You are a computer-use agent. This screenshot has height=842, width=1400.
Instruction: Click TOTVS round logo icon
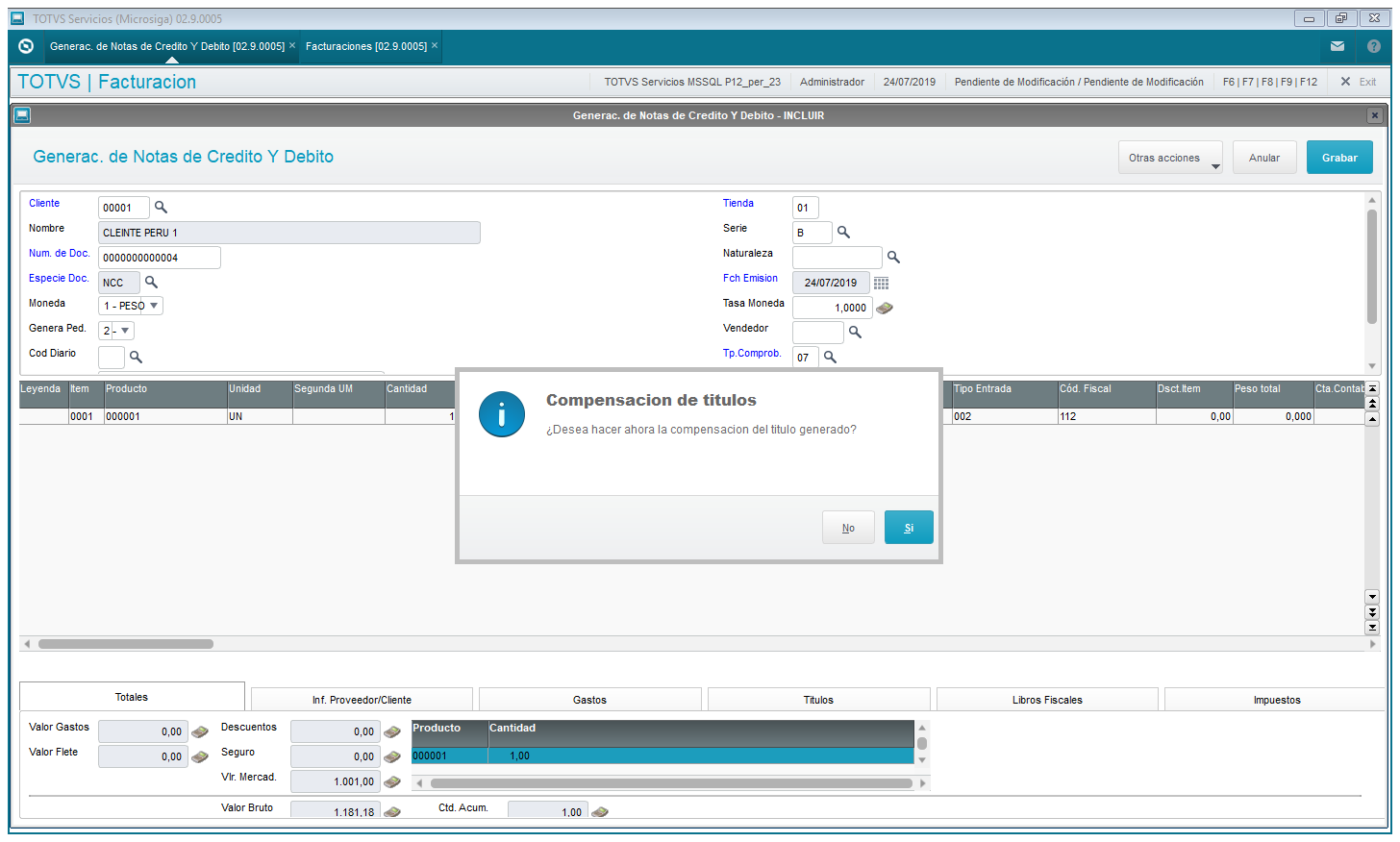pos(26,46)
